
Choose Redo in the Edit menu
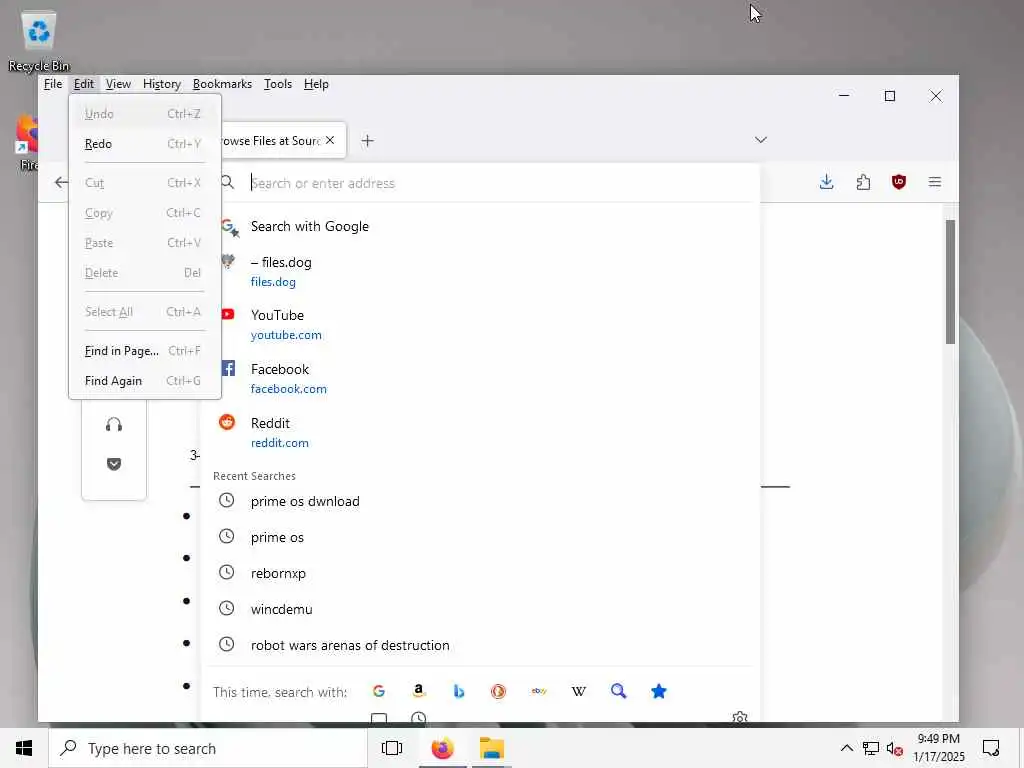(144, 144)
